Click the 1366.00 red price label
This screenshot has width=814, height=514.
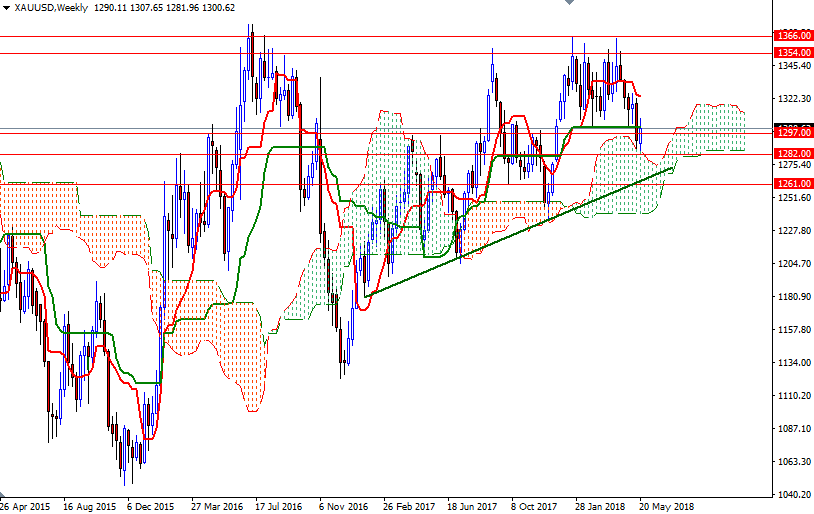(x=793, y=36)
